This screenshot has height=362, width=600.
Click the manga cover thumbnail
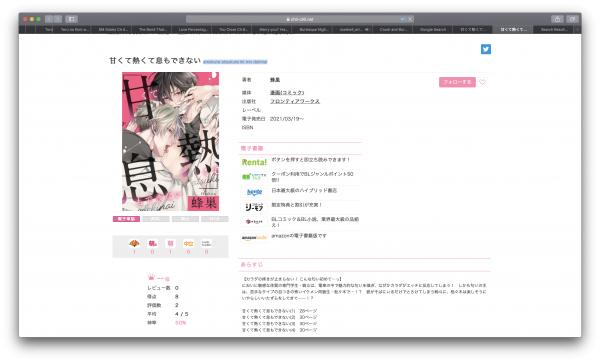[171, 141]
